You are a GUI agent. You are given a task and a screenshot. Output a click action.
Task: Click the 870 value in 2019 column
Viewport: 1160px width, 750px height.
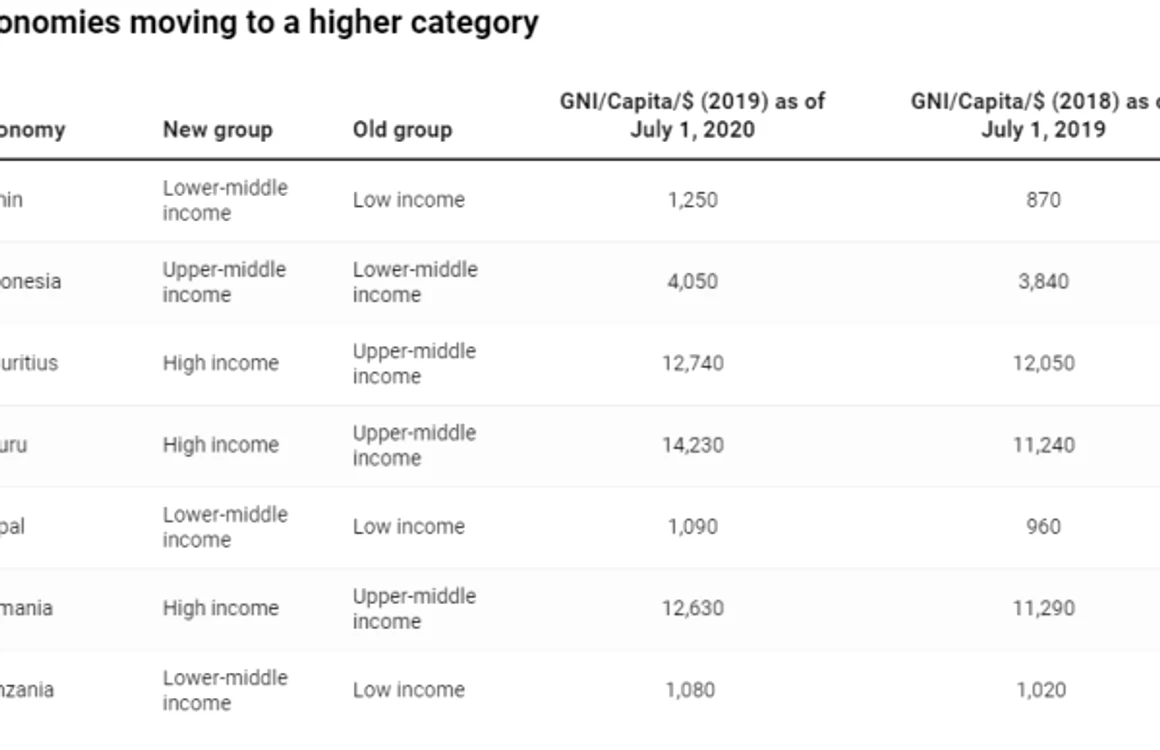[1043, 200]
